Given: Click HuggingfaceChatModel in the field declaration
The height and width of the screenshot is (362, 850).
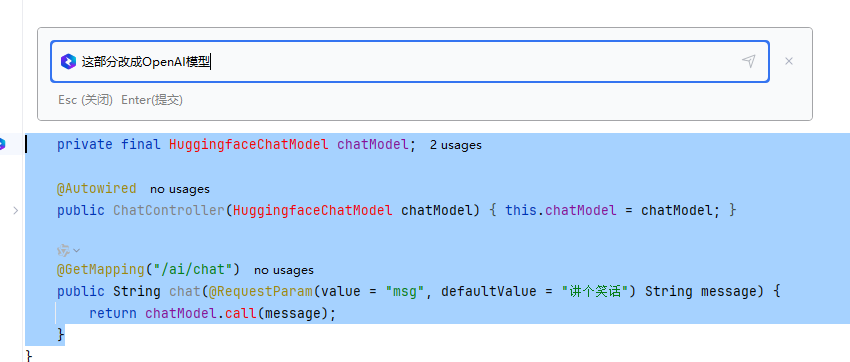Looking at the screenshot, I should coord(249,145).
